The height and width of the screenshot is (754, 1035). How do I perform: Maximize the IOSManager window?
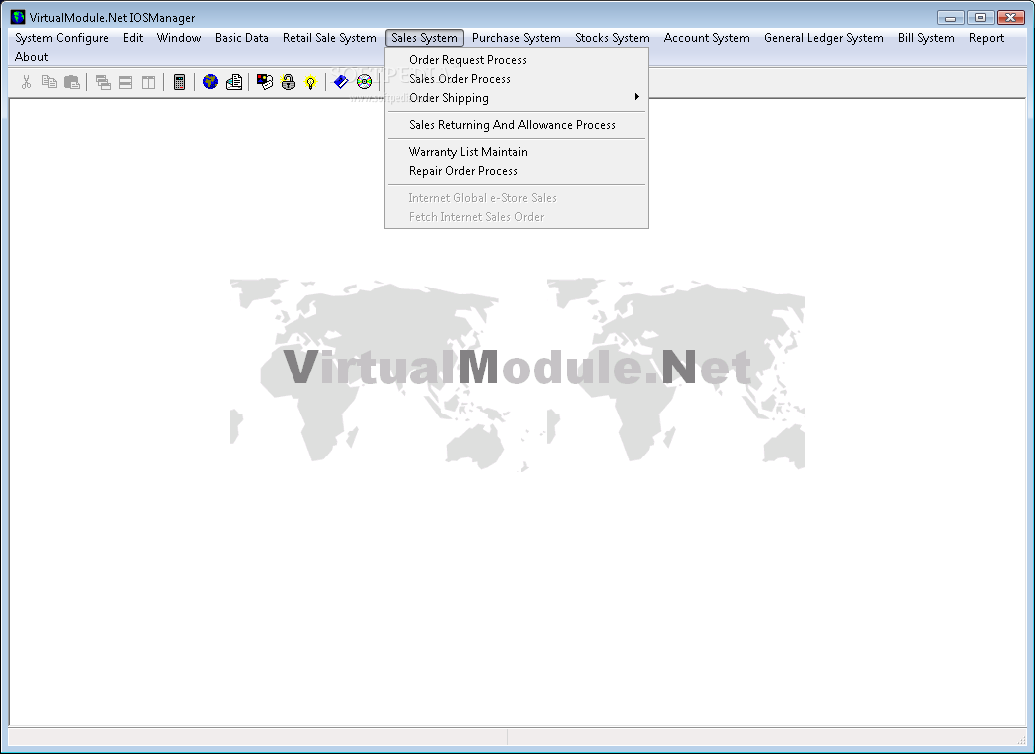tap(980, 18)
